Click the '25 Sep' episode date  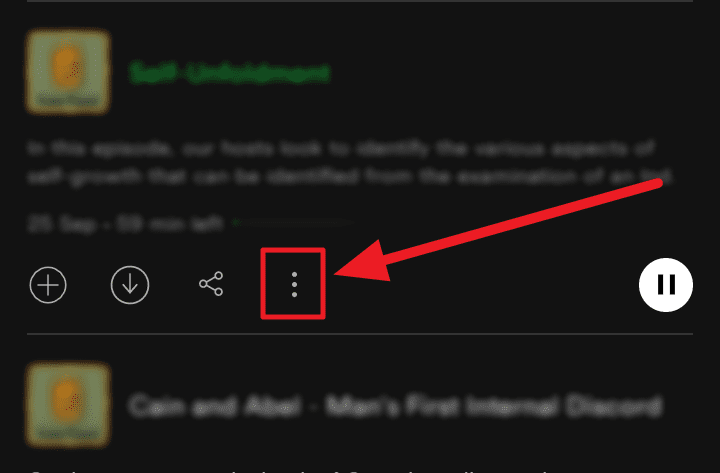(62, 224)
